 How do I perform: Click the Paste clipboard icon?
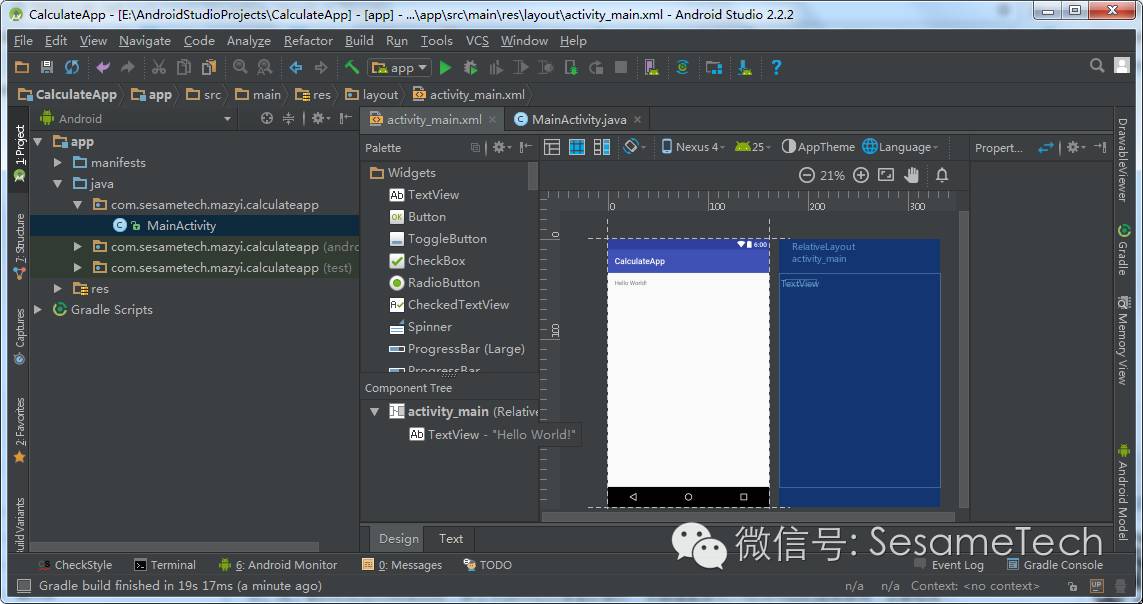click(209, 68)
